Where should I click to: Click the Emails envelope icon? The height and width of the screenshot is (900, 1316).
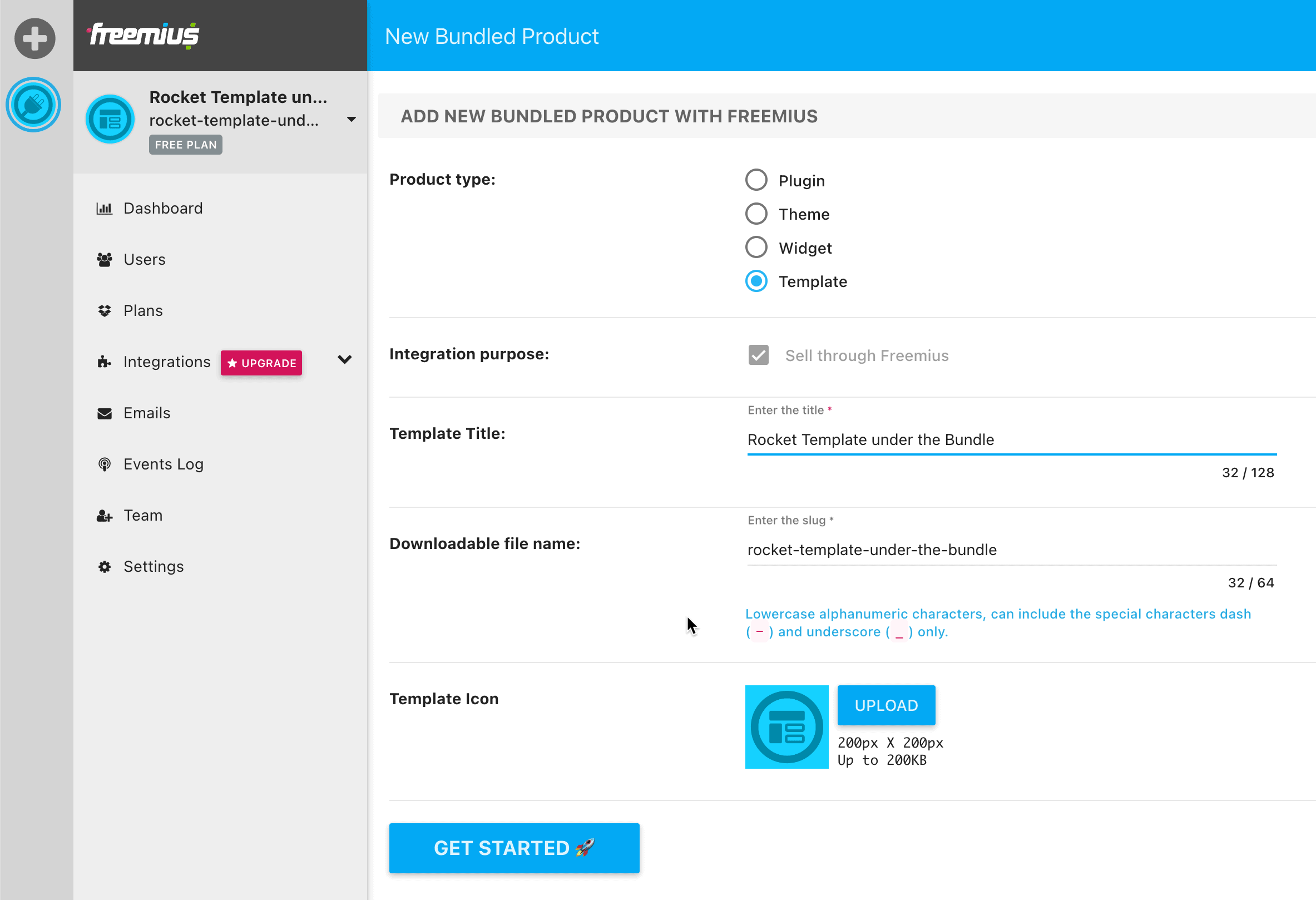[104, 413]
